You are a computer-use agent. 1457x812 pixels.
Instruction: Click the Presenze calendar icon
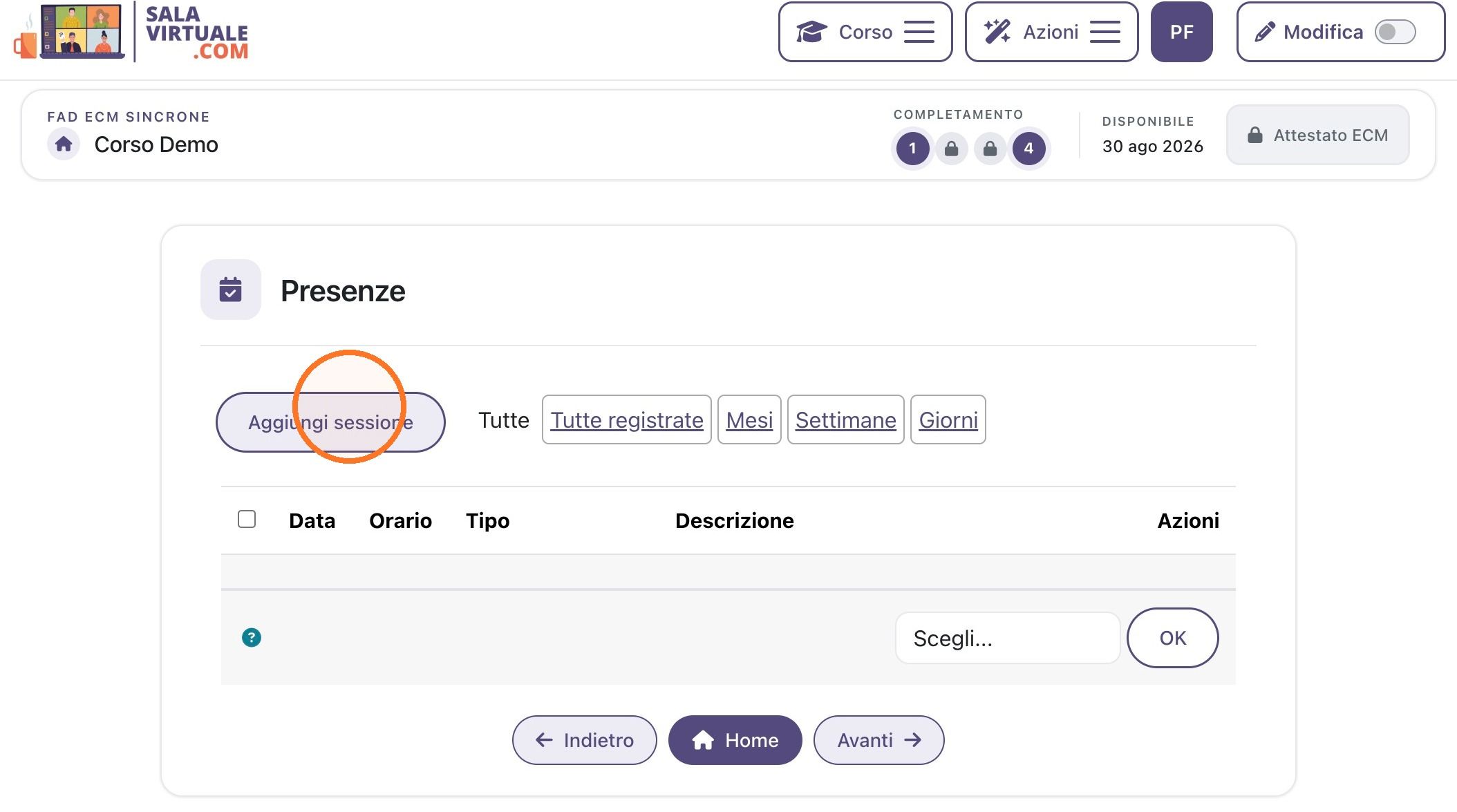tap(230, 290)
